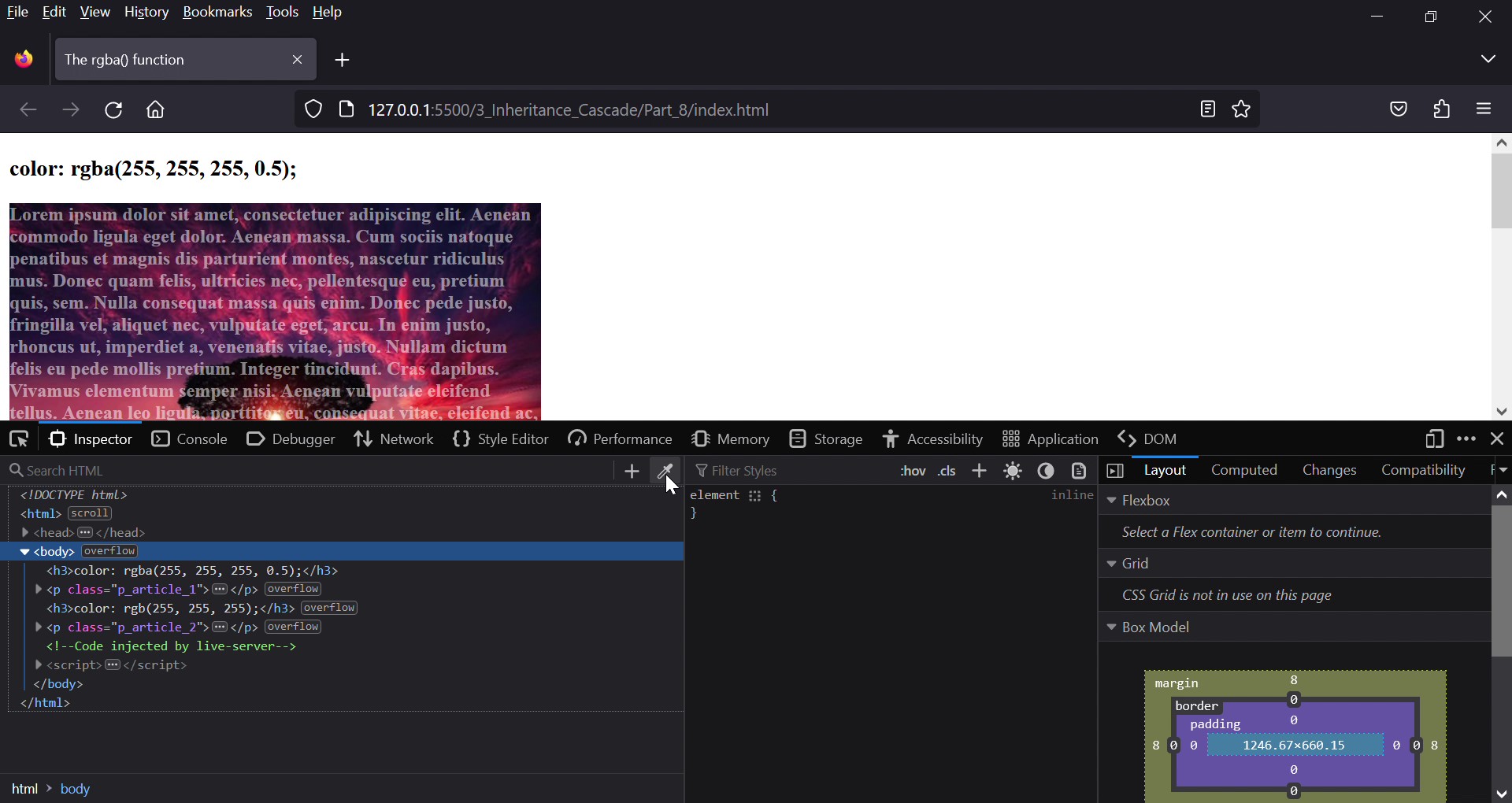The height and width of the screenshot is (803, 1512).
Task: Click the eyedropper color grabber icon
Action: [x=665, y=471]
